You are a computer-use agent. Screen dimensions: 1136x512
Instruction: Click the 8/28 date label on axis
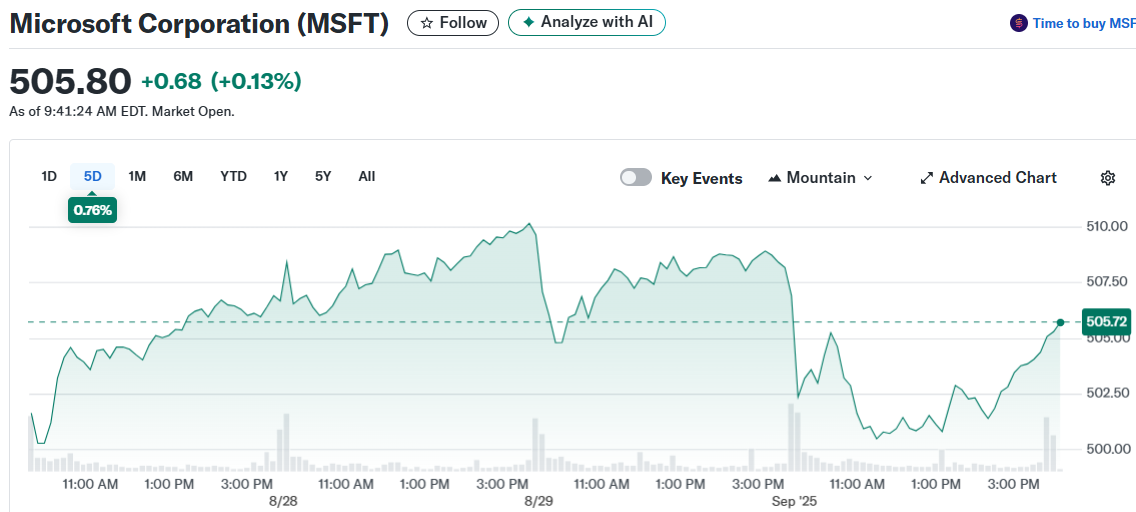coord(283,500)
